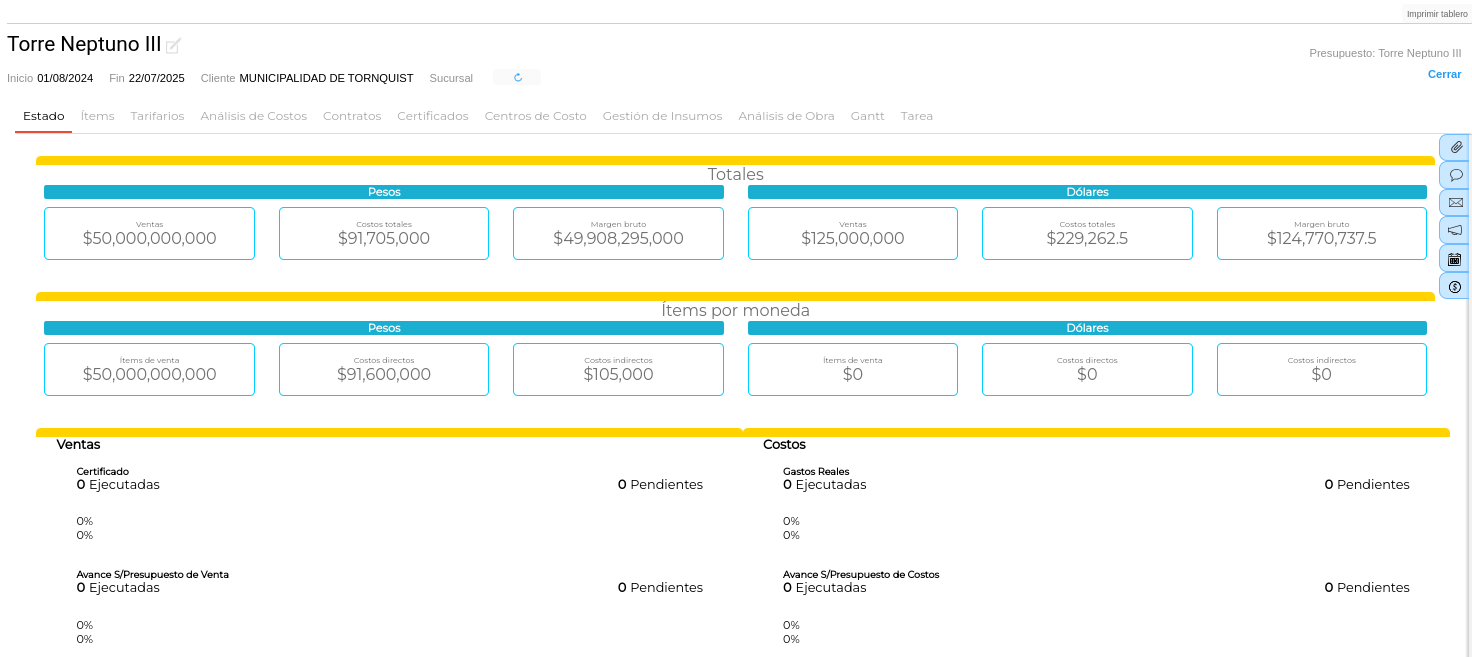Click the envelope mail icon
Image resolution: width=1472 pixels, height=657 pixels.
(1455, 203)
